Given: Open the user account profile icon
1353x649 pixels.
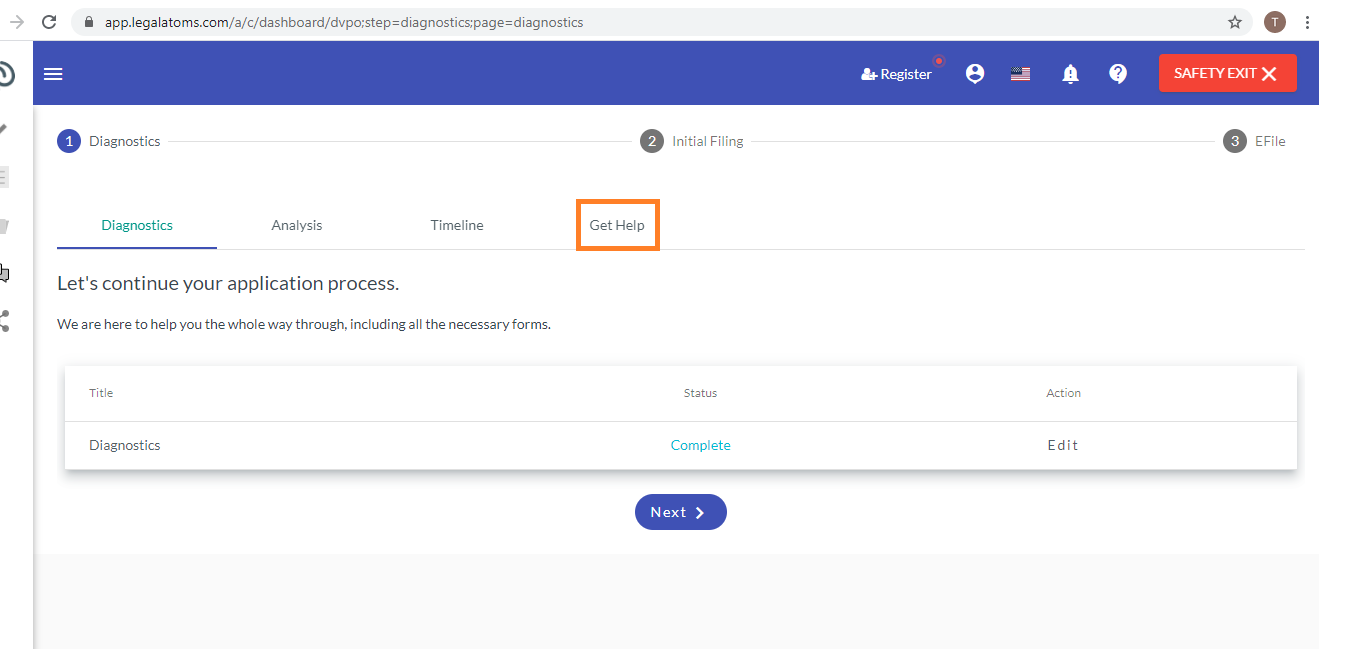Looking at the screenshot, I should coord(975,74).
